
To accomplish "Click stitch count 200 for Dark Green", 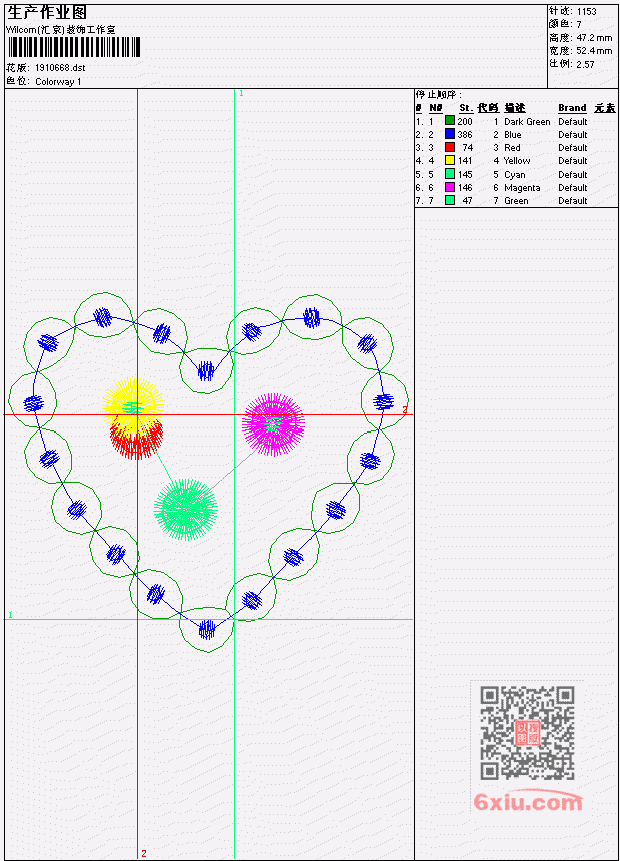I will (x=465, y=122).
